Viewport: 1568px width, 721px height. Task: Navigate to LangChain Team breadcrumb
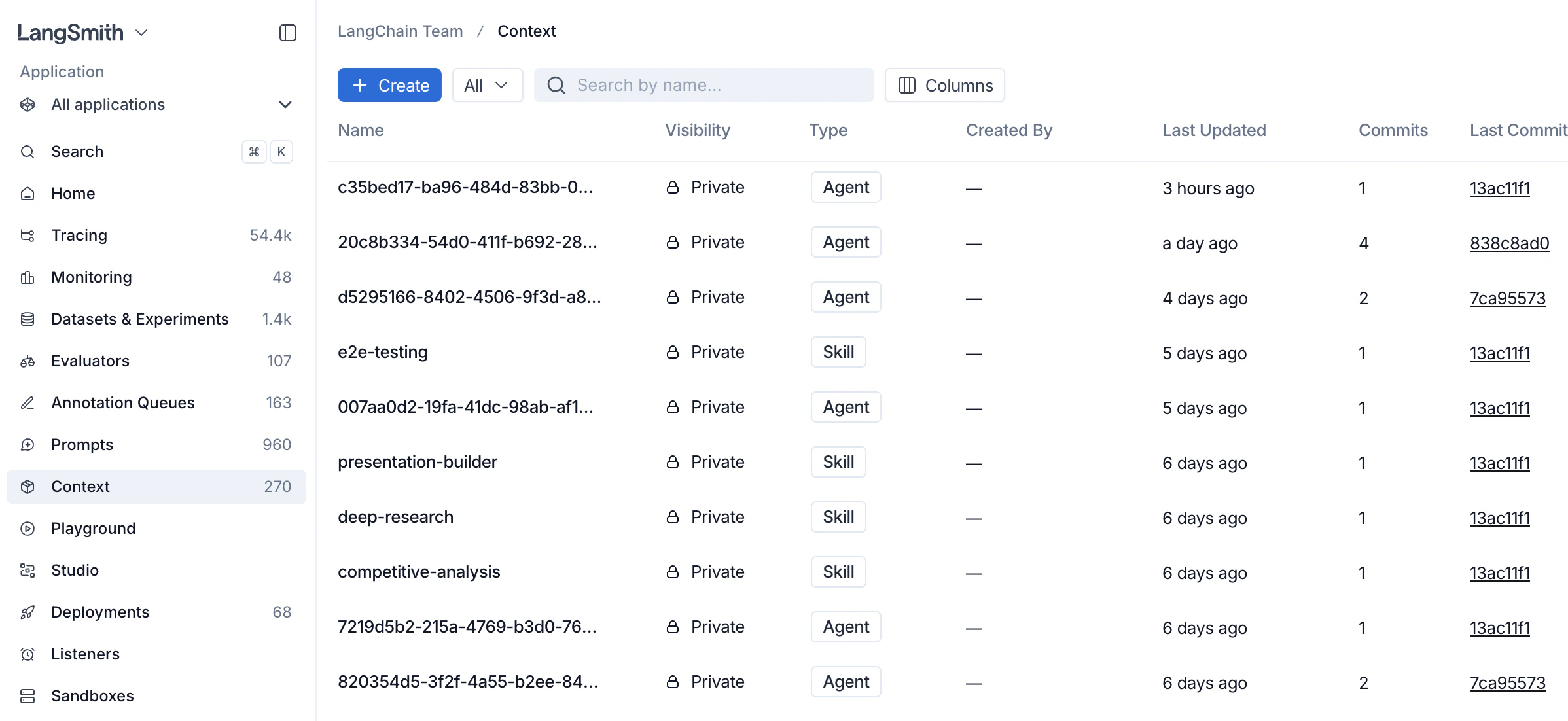point(400,31)
